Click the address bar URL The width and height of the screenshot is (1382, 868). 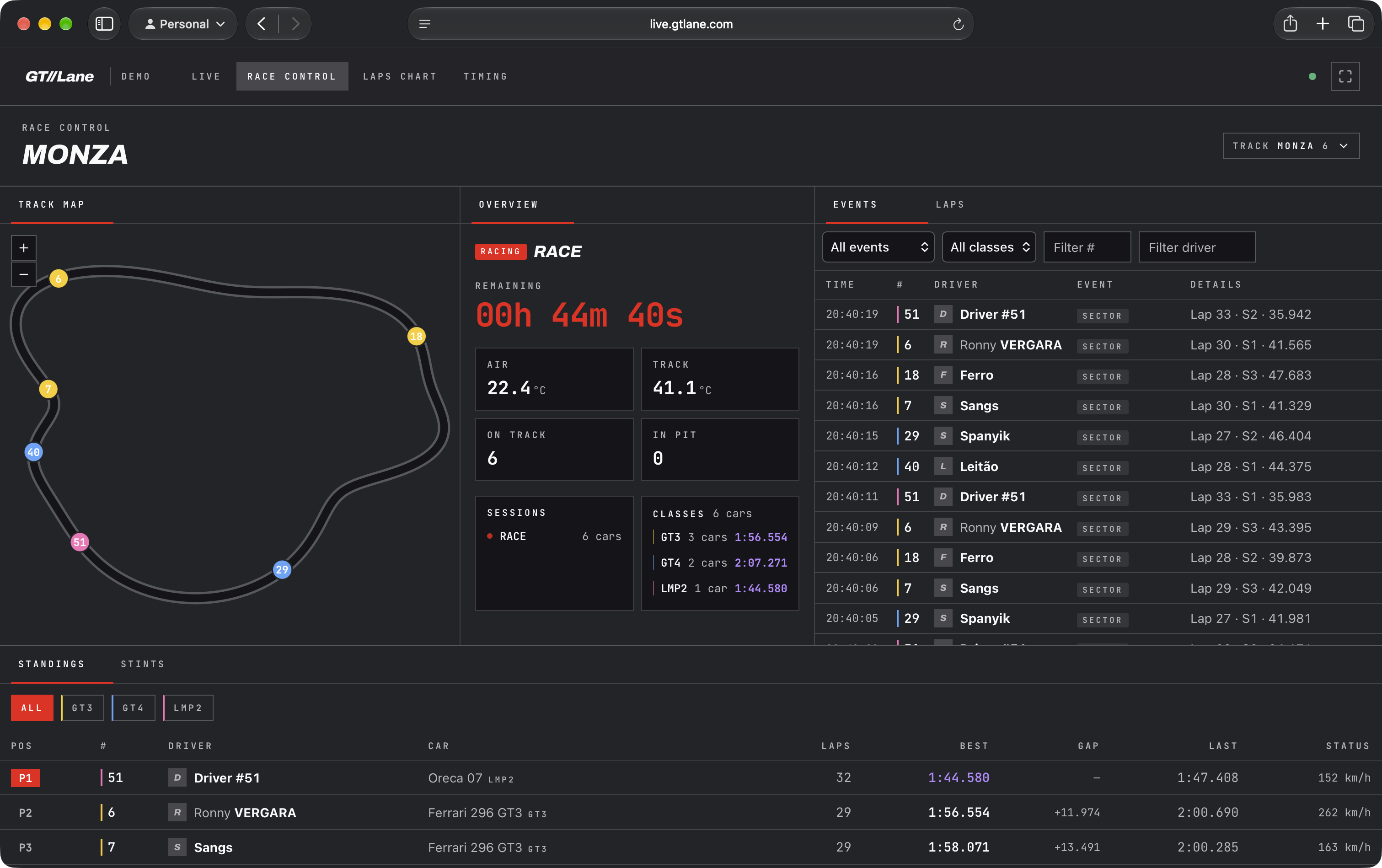point(691,24)
